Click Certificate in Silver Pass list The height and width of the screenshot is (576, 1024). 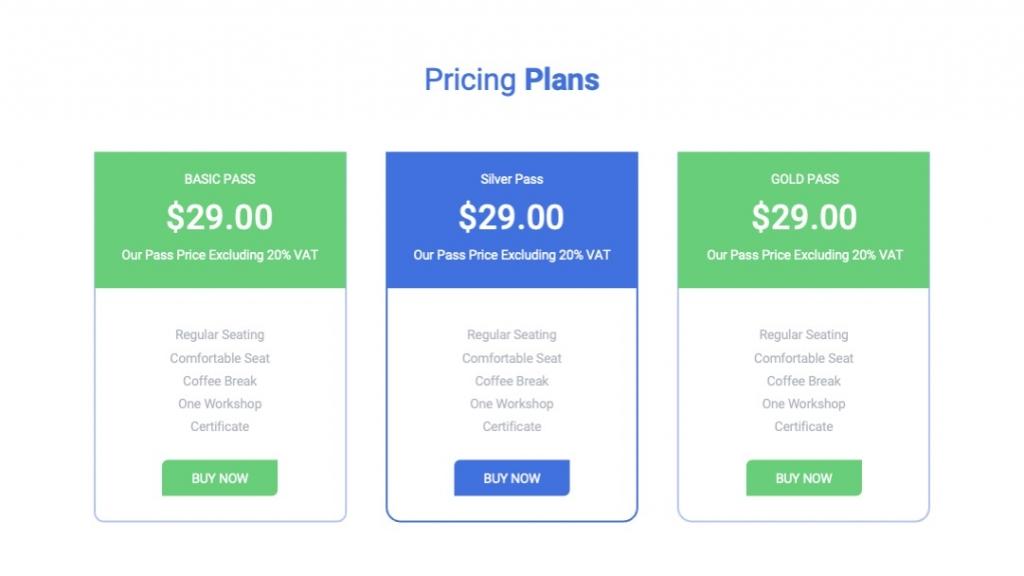click(x=512, y=427)
